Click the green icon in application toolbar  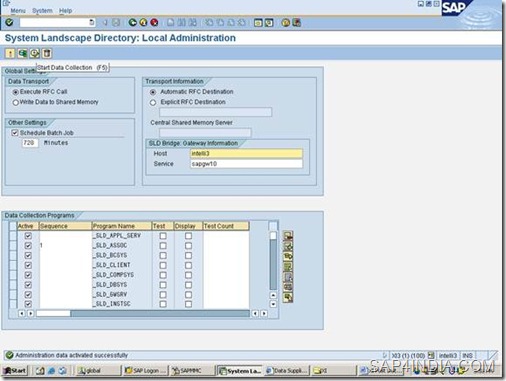pyautogui.click(x=22, y=53)
